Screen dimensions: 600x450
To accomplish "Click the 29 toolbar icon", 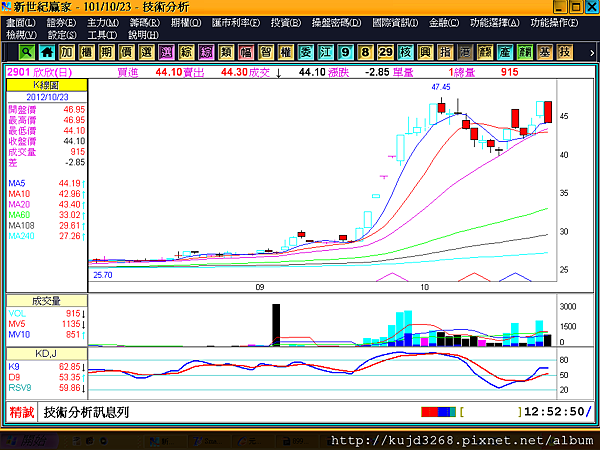I will [x=385, y=52].
